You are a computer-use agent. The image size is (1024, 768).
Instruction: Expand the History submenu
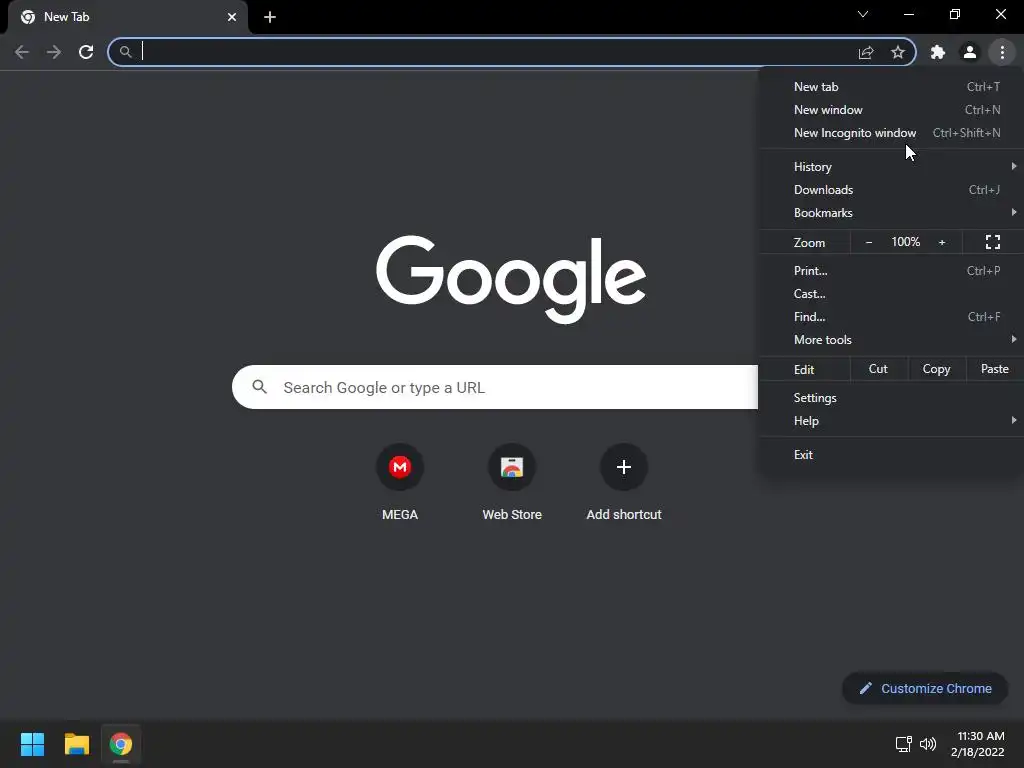pos(891,167)
